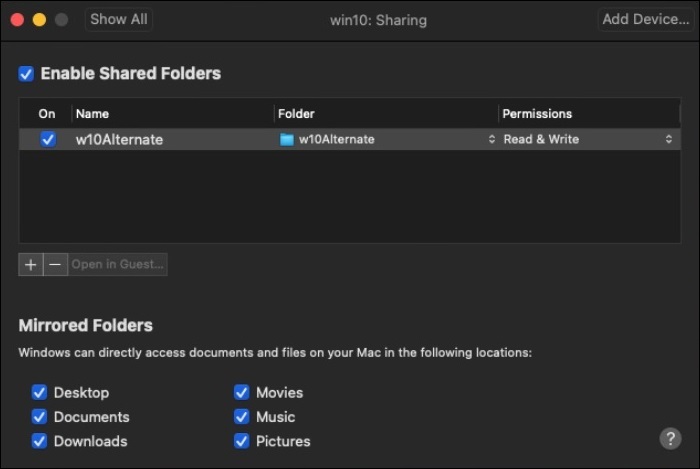Uncheck the Music mirrored folder
This screenshot has width=700, height=469.
241,417
